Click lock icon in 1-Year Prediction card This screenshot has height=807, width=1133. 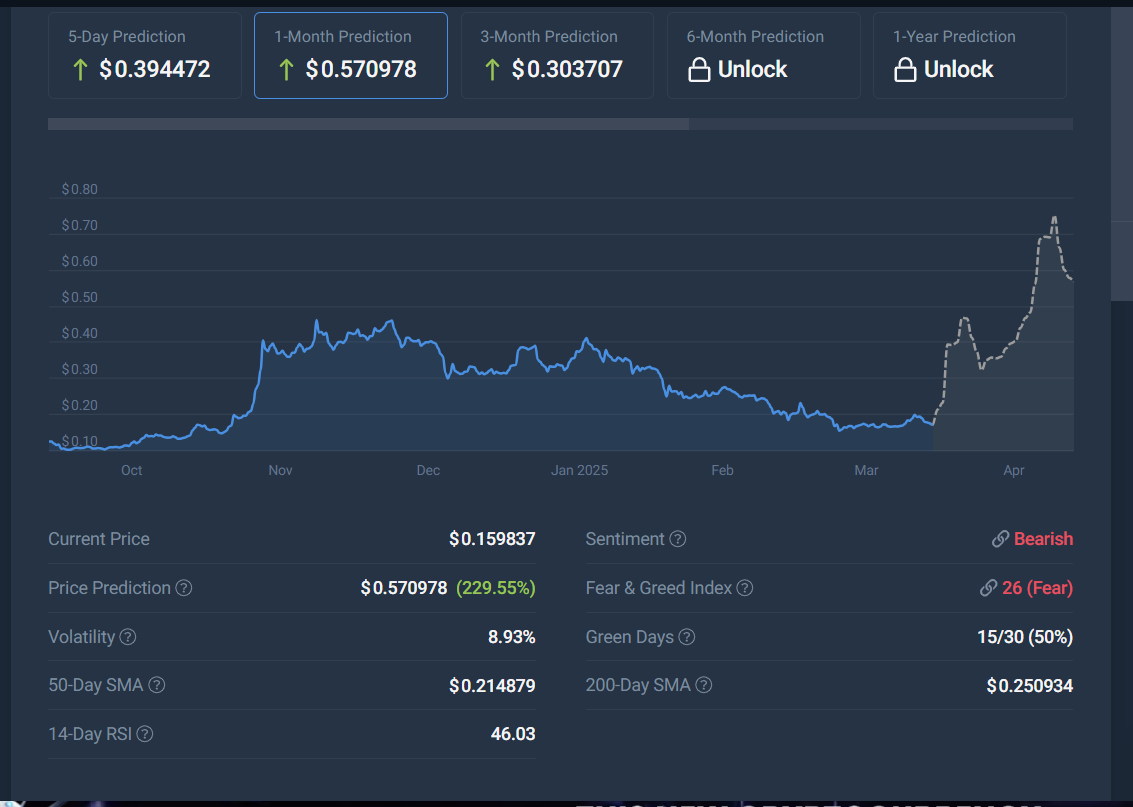click(x=905, y=70)
